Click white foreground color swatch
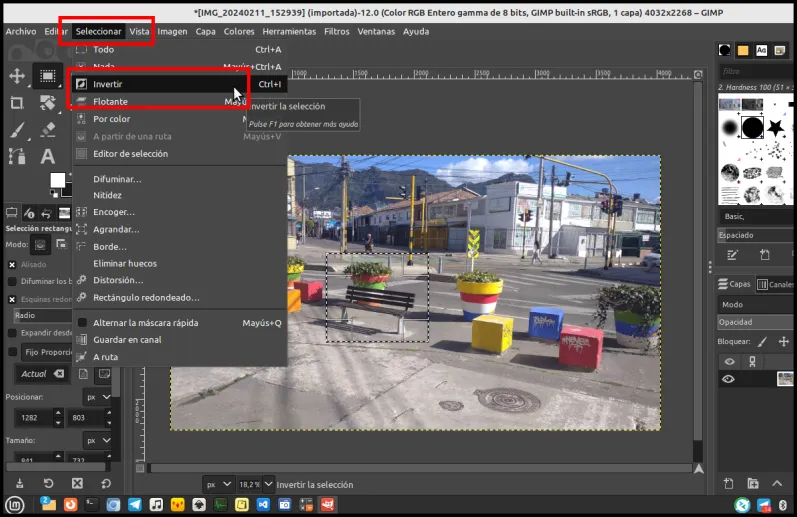Viewport: 797px width, 517px height. click(57, 180)
